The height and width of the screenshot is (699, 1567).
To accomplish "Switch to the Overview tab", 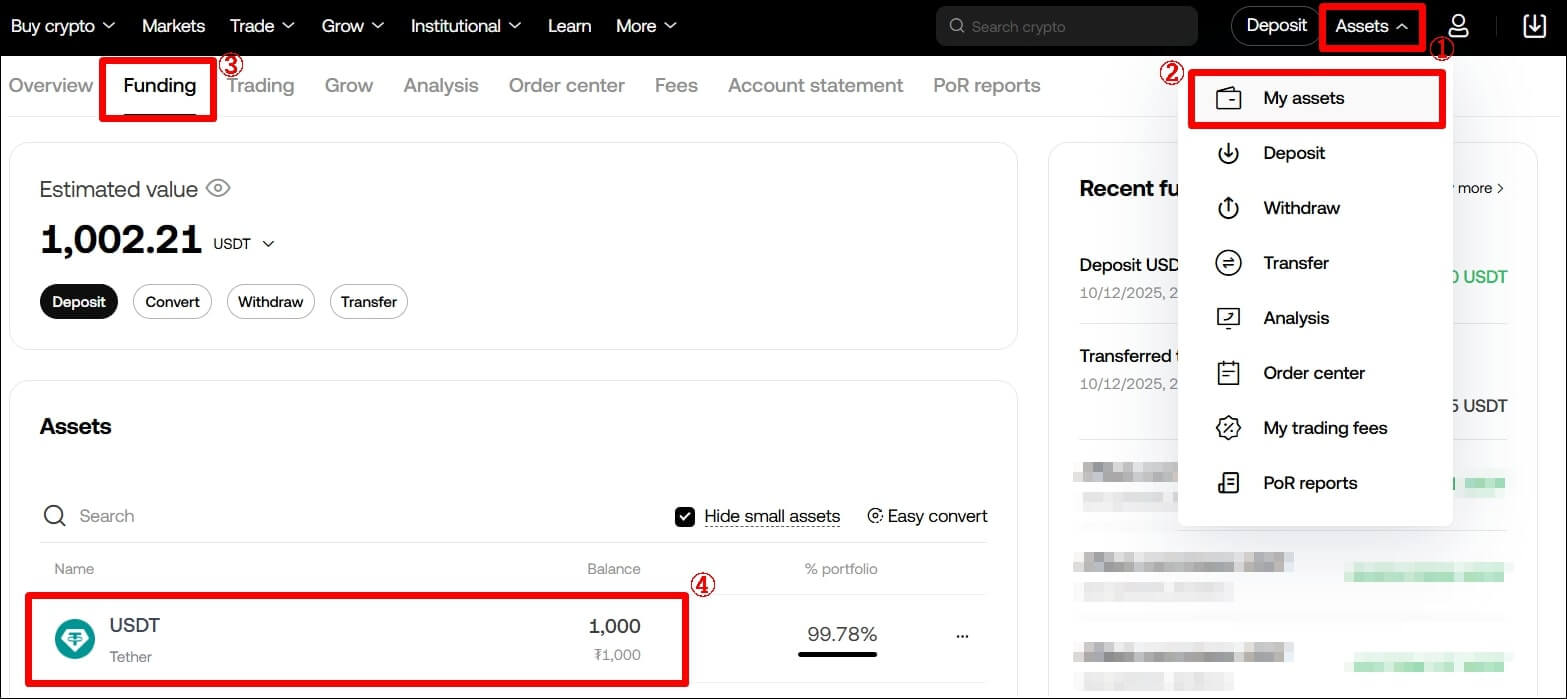I will click(51, 85).
